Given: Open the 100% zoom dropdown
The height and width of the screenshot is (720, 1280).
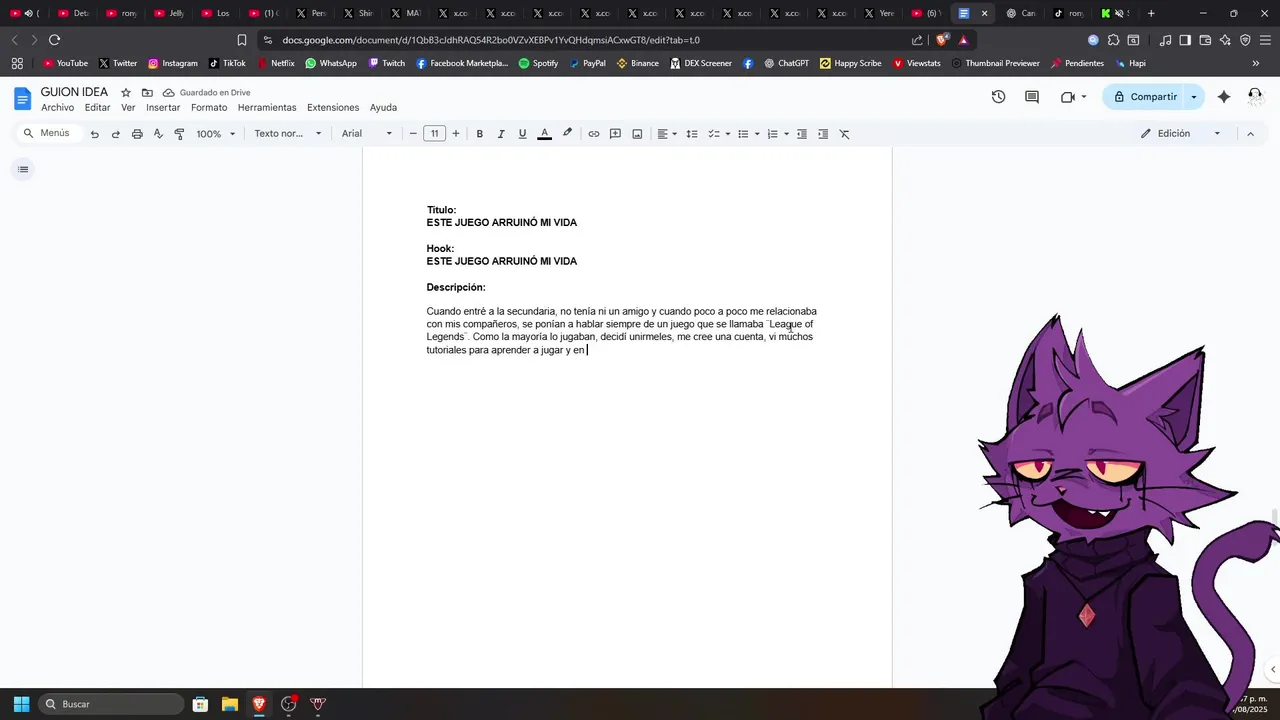Looking at the screenshot, I should pos(216,134).
